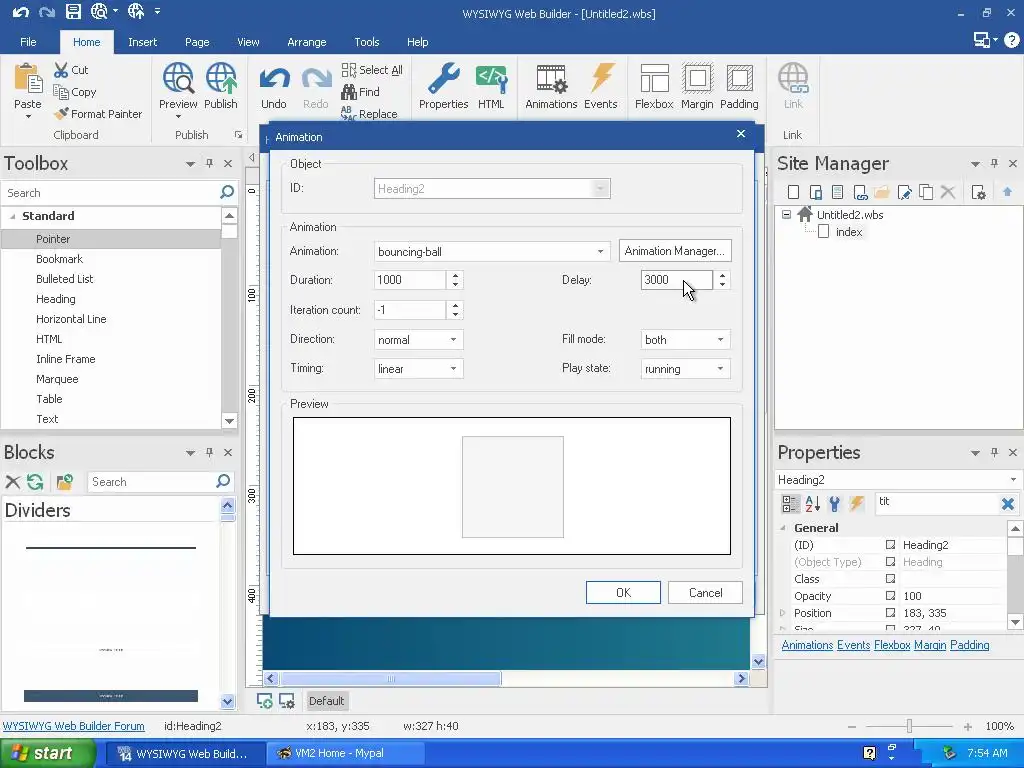The height and width of the screenshot is (768, 1024).
Task: Click the Margin icon in ribbon
Action: pos(697,78)
